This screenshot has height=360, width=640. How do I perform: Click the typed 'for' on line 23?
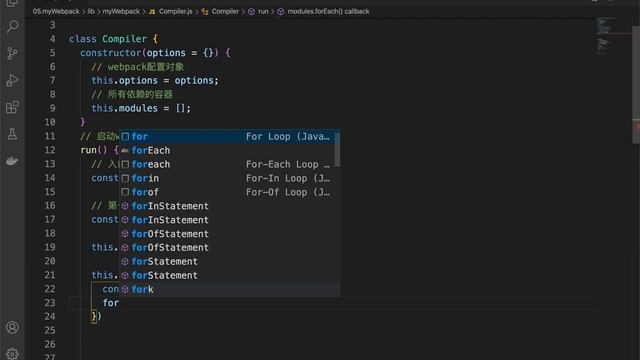pyautogui.click(x=111, y=303)
